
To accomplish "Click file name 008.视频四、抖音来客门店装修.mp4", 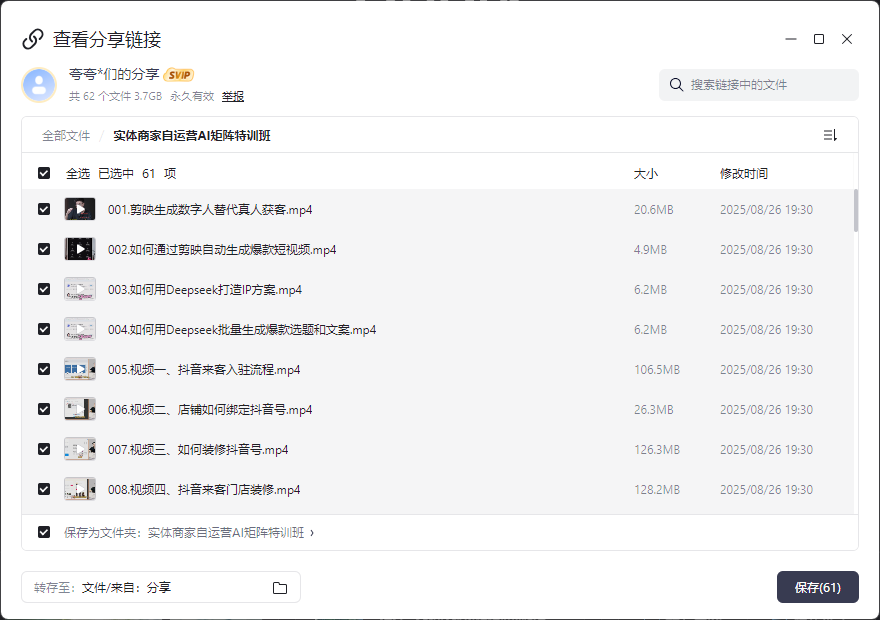I will [204, 490].
